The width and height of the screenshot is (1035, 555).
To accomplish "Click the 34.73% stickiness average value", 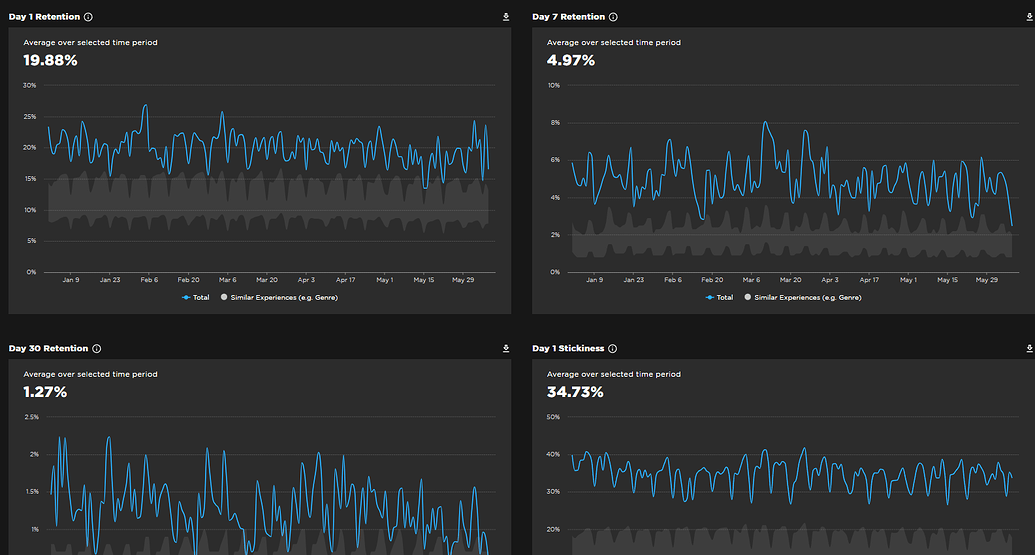I will tap(575, 392).
